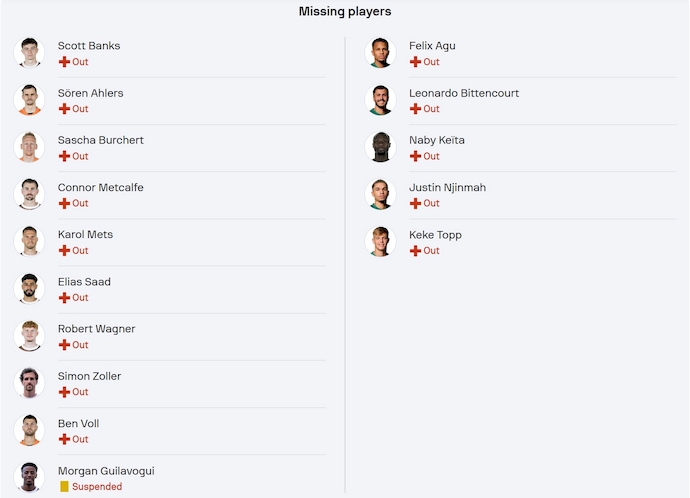Screen dimensions: 690x498
Task: Click the Out cross icon for Ben Voll
Action: tap(64, 439)
